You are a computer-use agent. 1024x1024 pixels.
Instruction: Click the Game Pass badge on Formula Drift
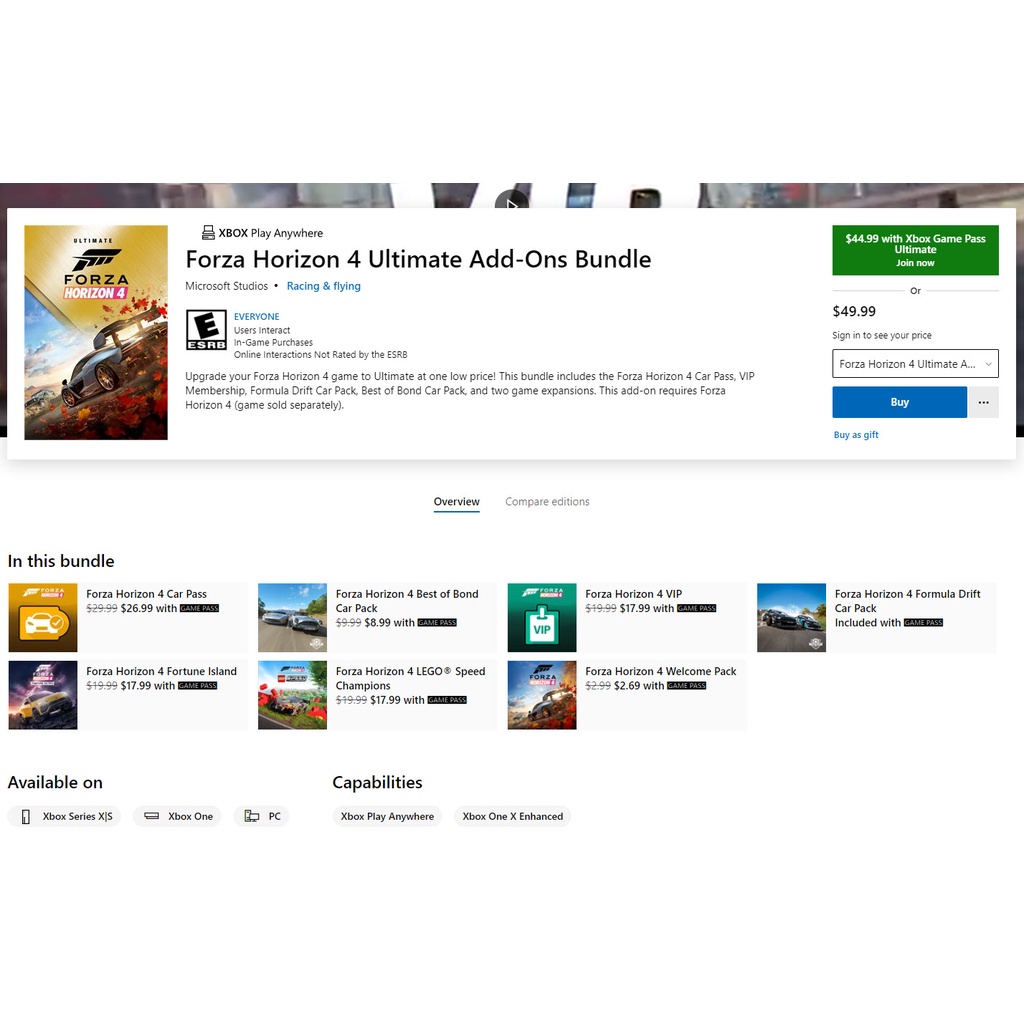click(x=923, y=622)
